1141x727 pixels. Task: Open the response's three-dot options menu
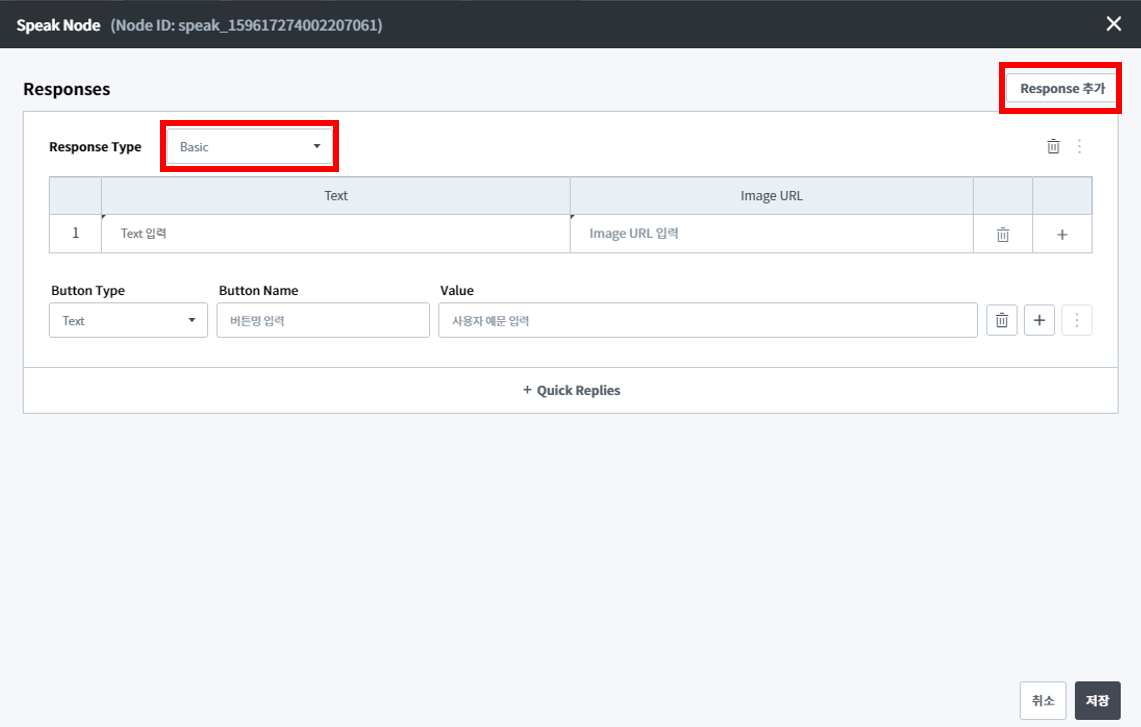coord(1079,147)
